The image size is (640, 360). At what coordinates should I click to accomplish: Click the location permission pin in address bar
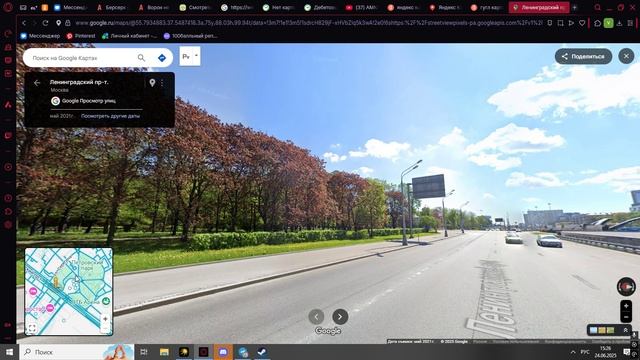[59, 23]
